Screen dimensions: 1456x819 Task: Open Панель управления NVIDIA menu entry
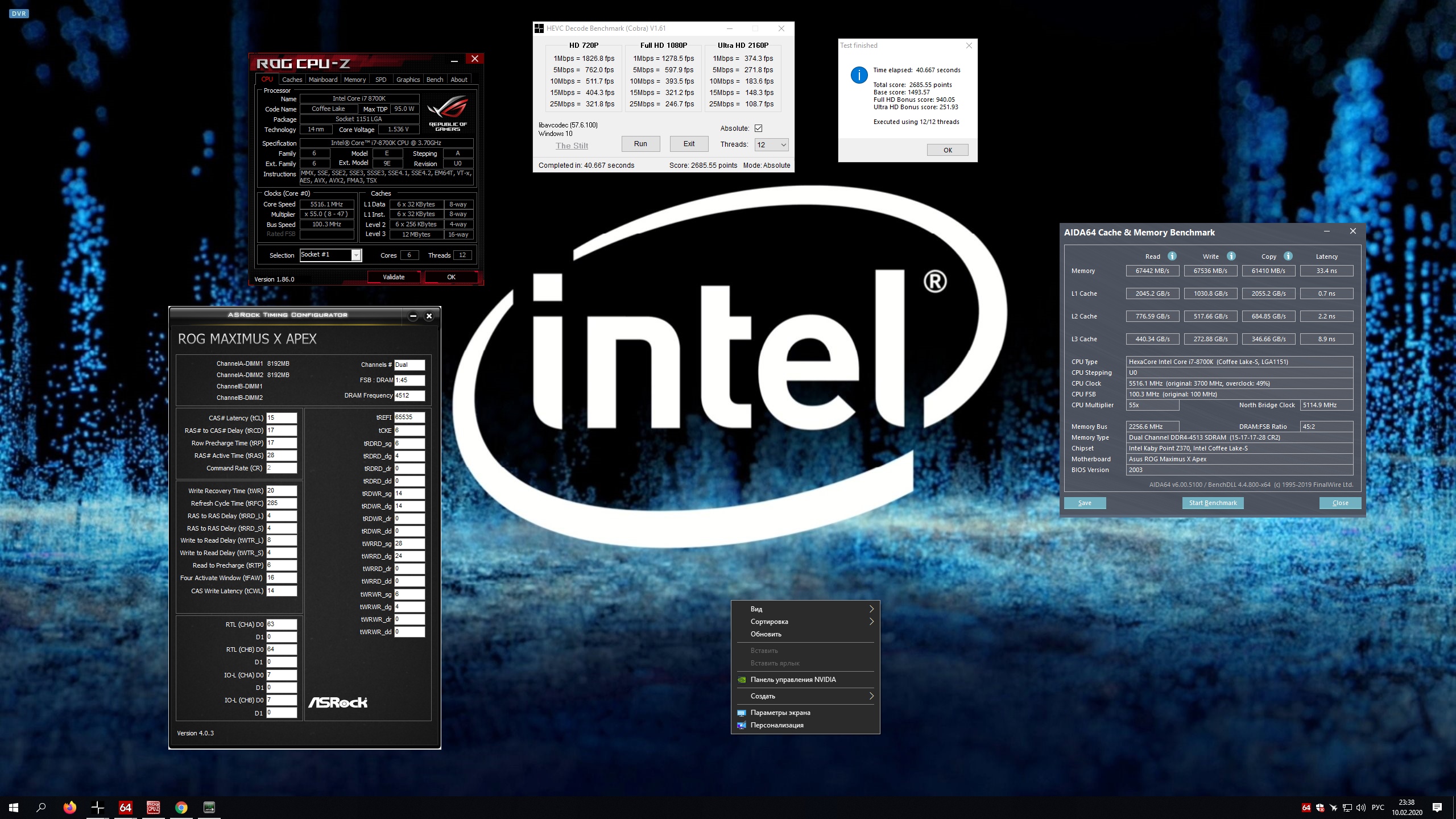(805, 680)
